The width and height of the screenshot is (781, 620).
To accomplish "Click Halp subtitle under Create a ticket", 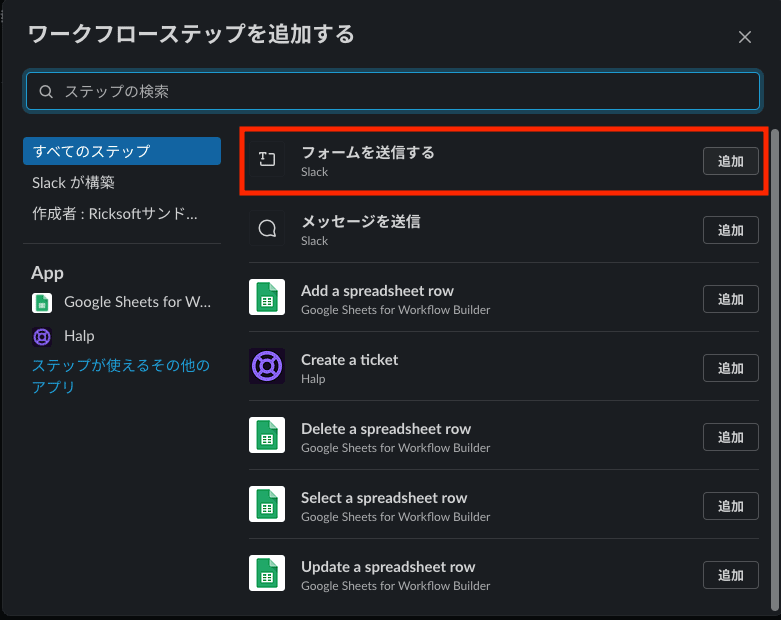I will coord(313,379).
